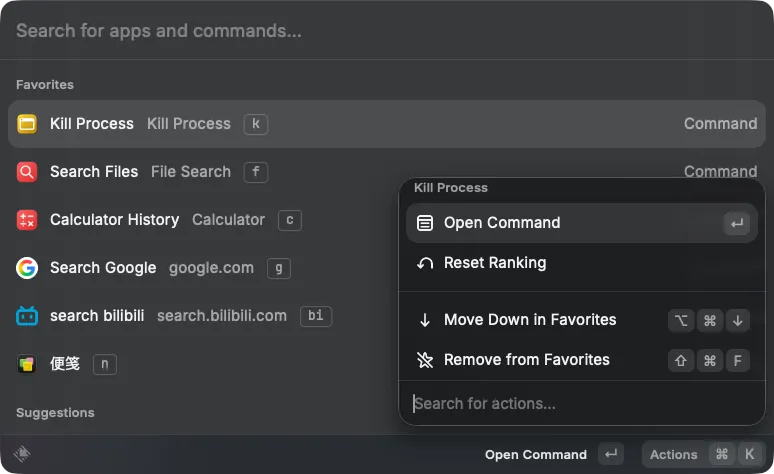Click the Kill Process yellow icon
The width and height of the screenshot is (774, 474).
[x=27, y=124]
